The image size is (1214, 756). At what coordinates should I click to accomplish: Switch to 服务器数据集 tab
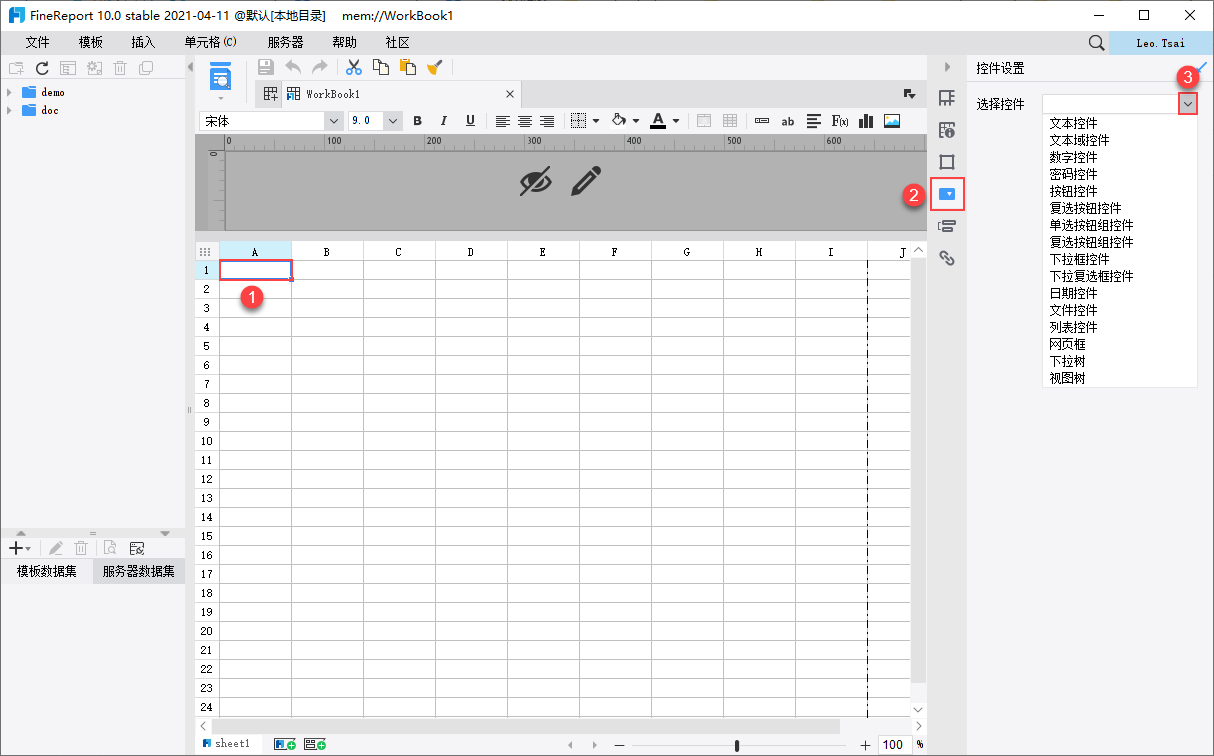click(x=138, y=572)
